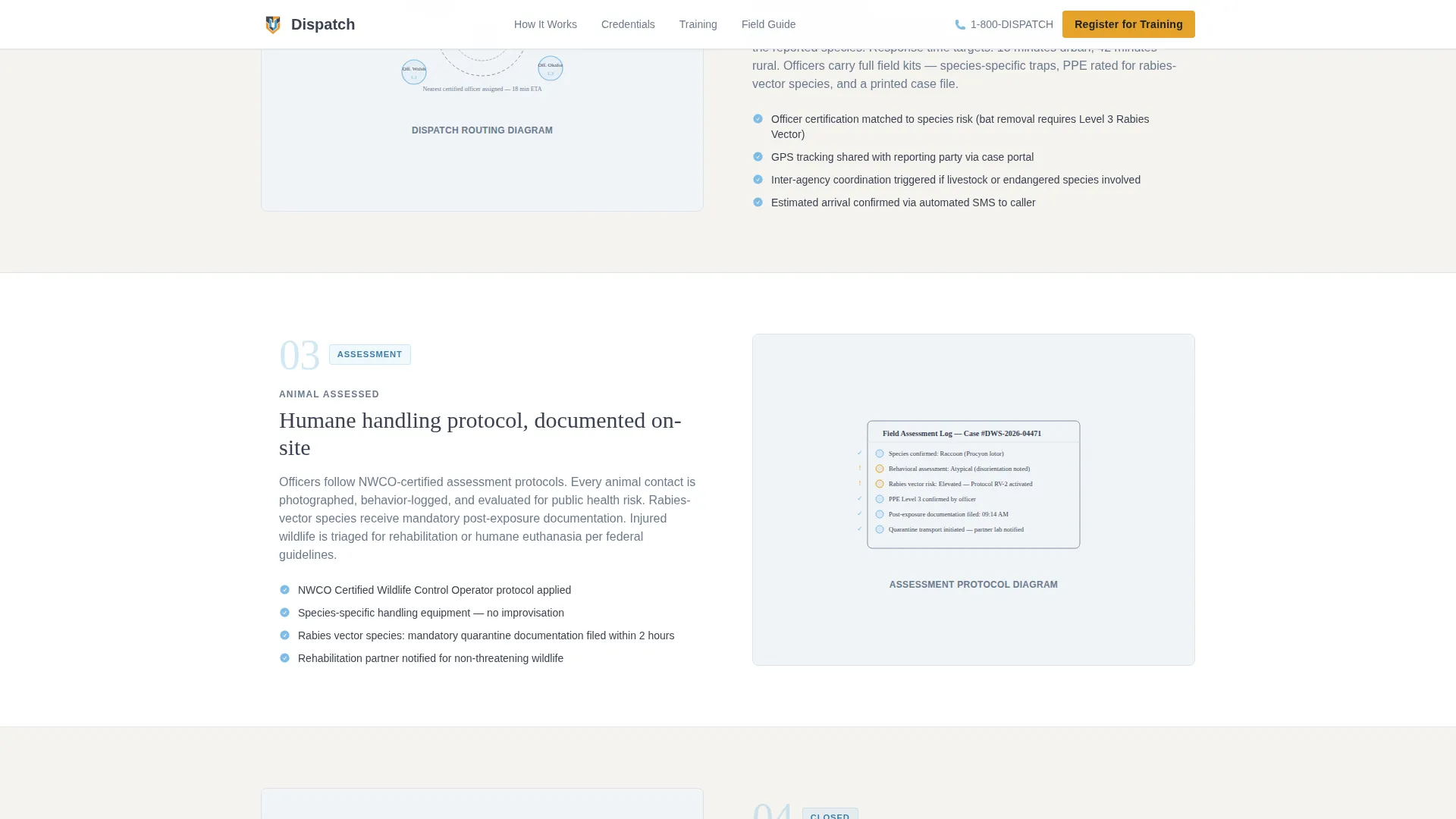Click the Field Assessment Log diagram card
This screenshot has width=1456, height=819.
974,485
